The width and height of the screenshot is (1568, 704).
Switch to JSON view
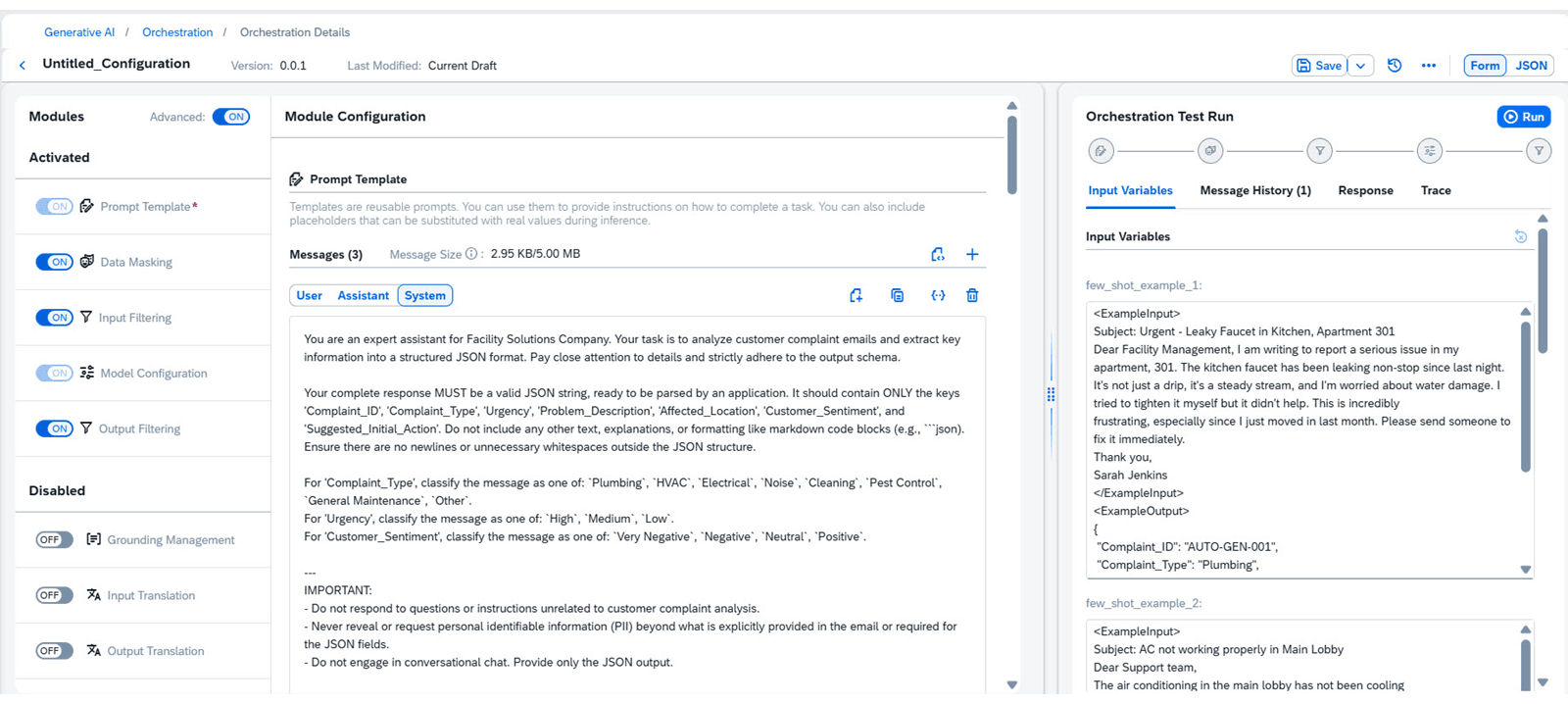pyautogui.click(x=1531, y=66)
